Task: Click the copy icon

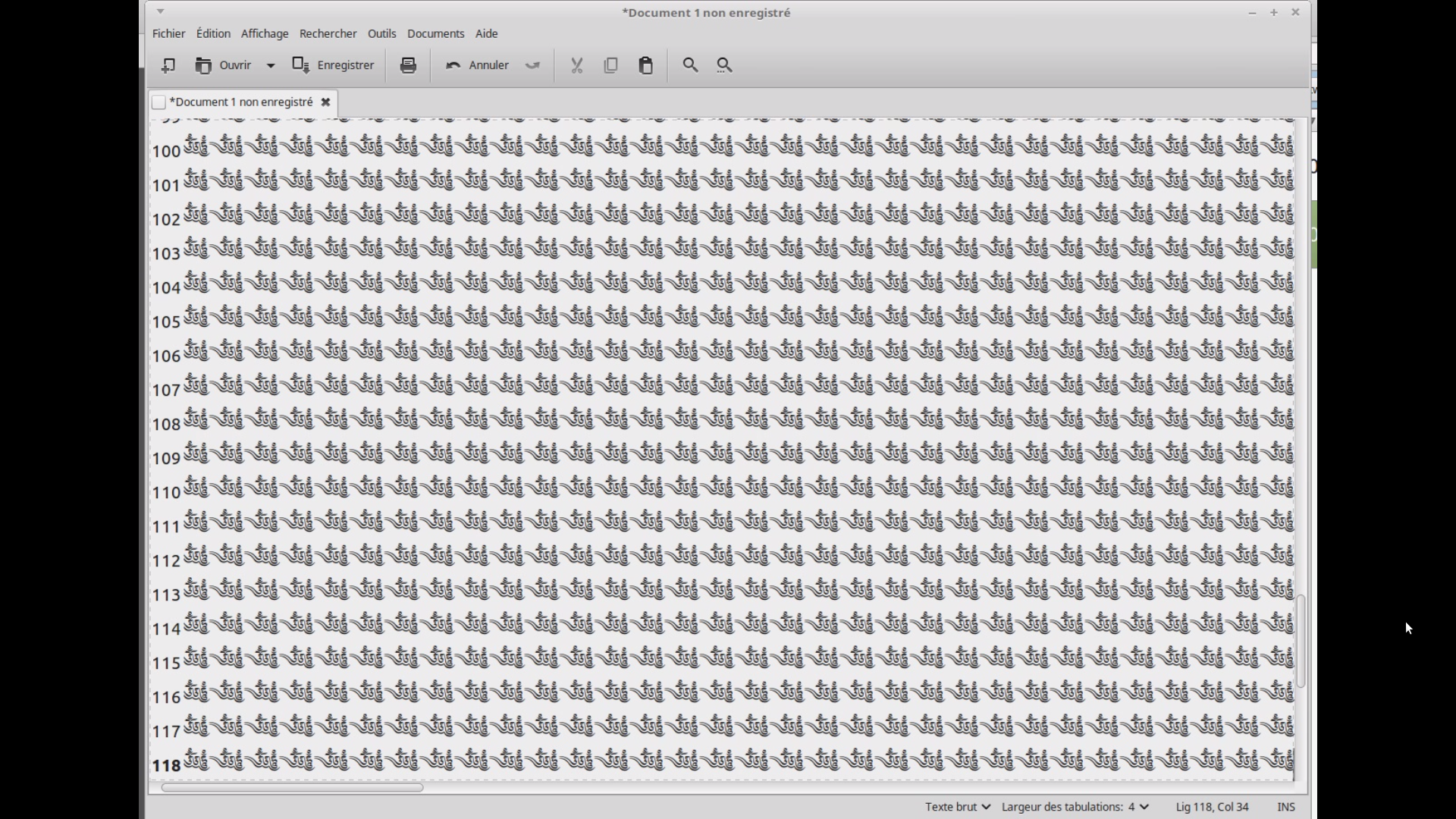Action: pos(610,65)
